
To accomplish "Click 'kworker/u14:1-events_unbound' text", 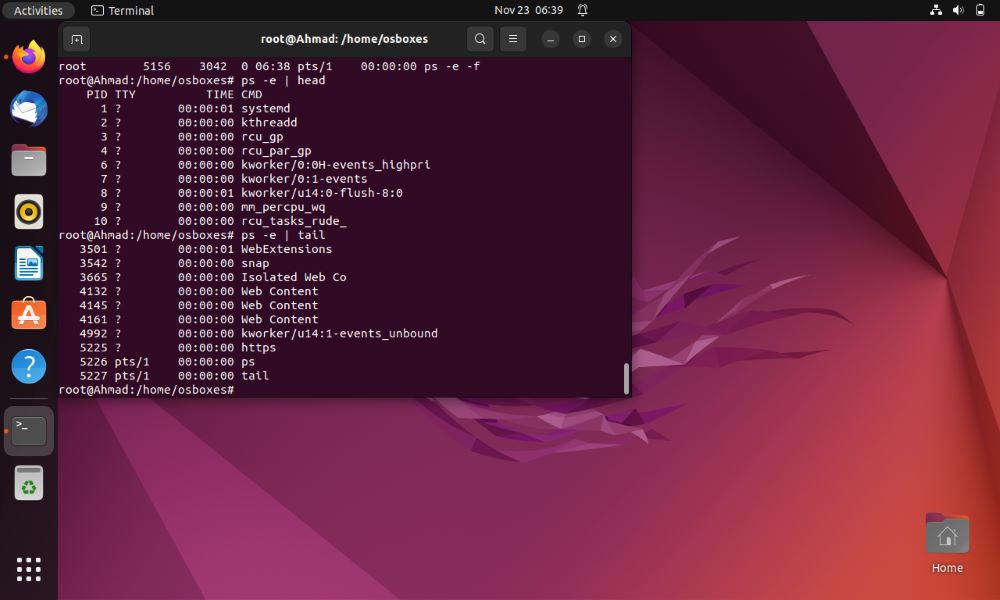I will (339, 333).
